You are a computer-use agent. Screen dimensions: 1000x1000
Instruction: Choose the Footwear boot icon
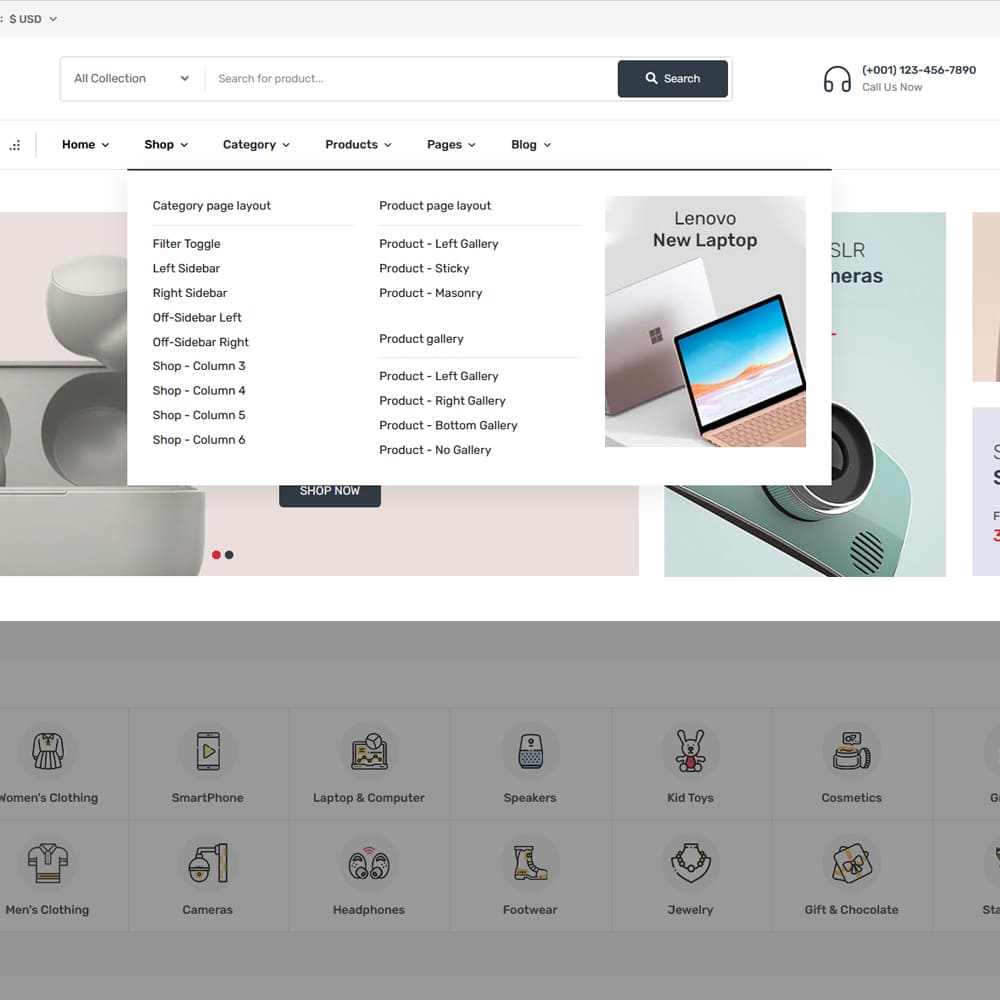tap(530, 863)
